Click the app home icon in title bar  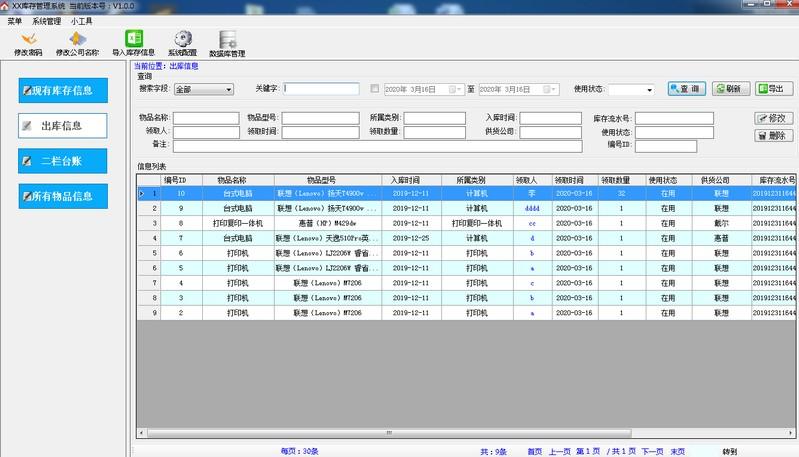click(5, 6)
